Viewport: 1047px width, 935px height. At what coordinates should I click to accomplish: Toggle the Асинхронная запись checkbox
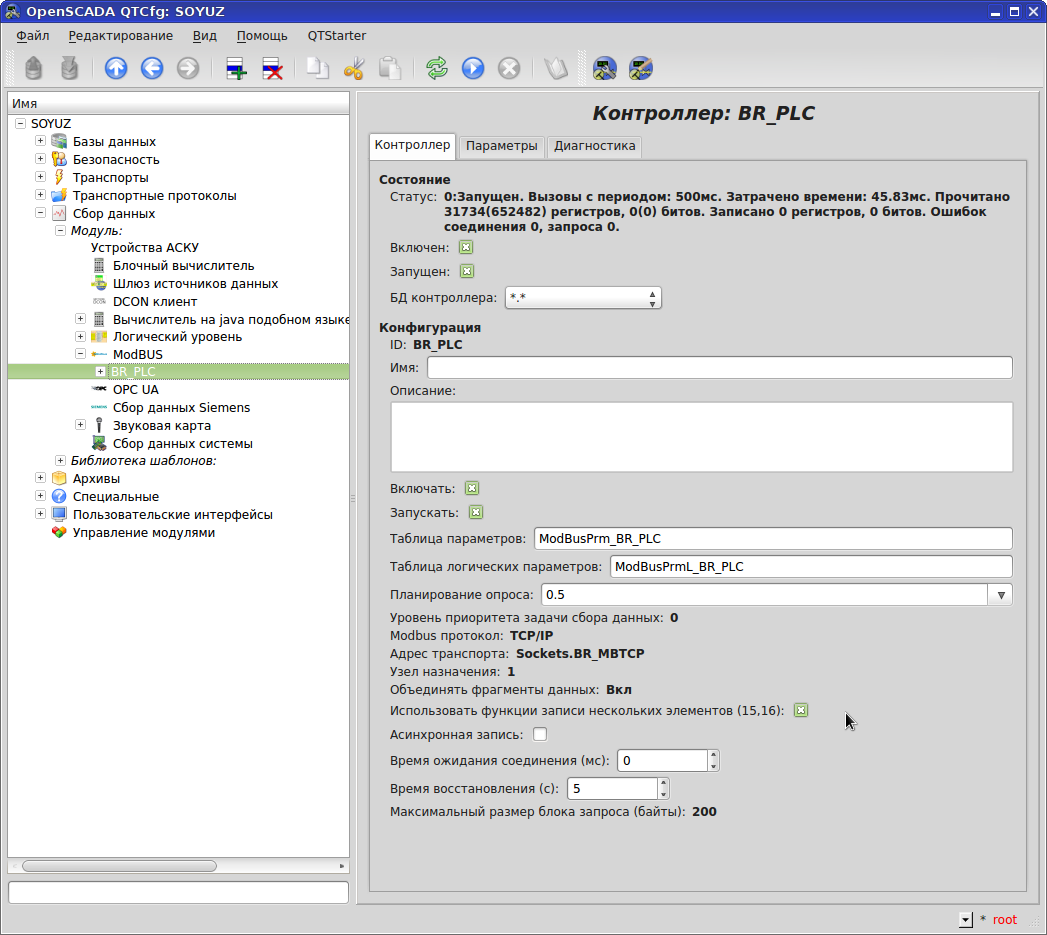click(540, 733)
